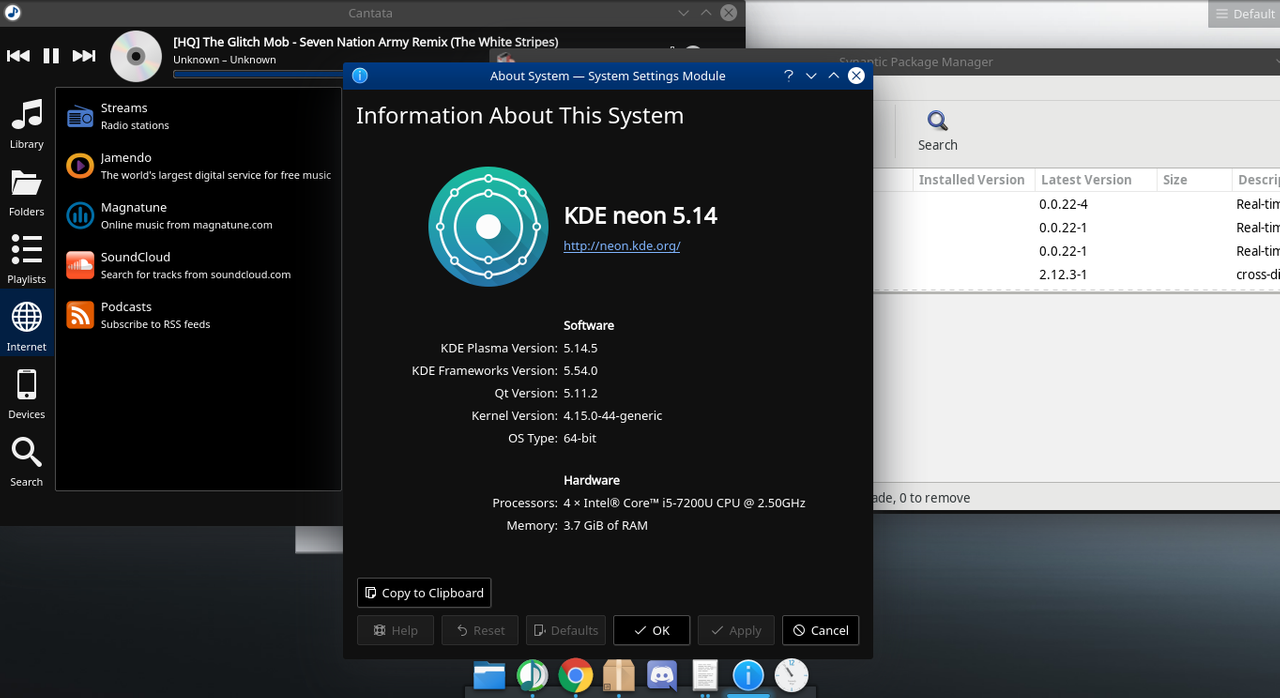Open Magnatune online music entry
This screenshot has width=1280, height=698.
coord(198,216)
